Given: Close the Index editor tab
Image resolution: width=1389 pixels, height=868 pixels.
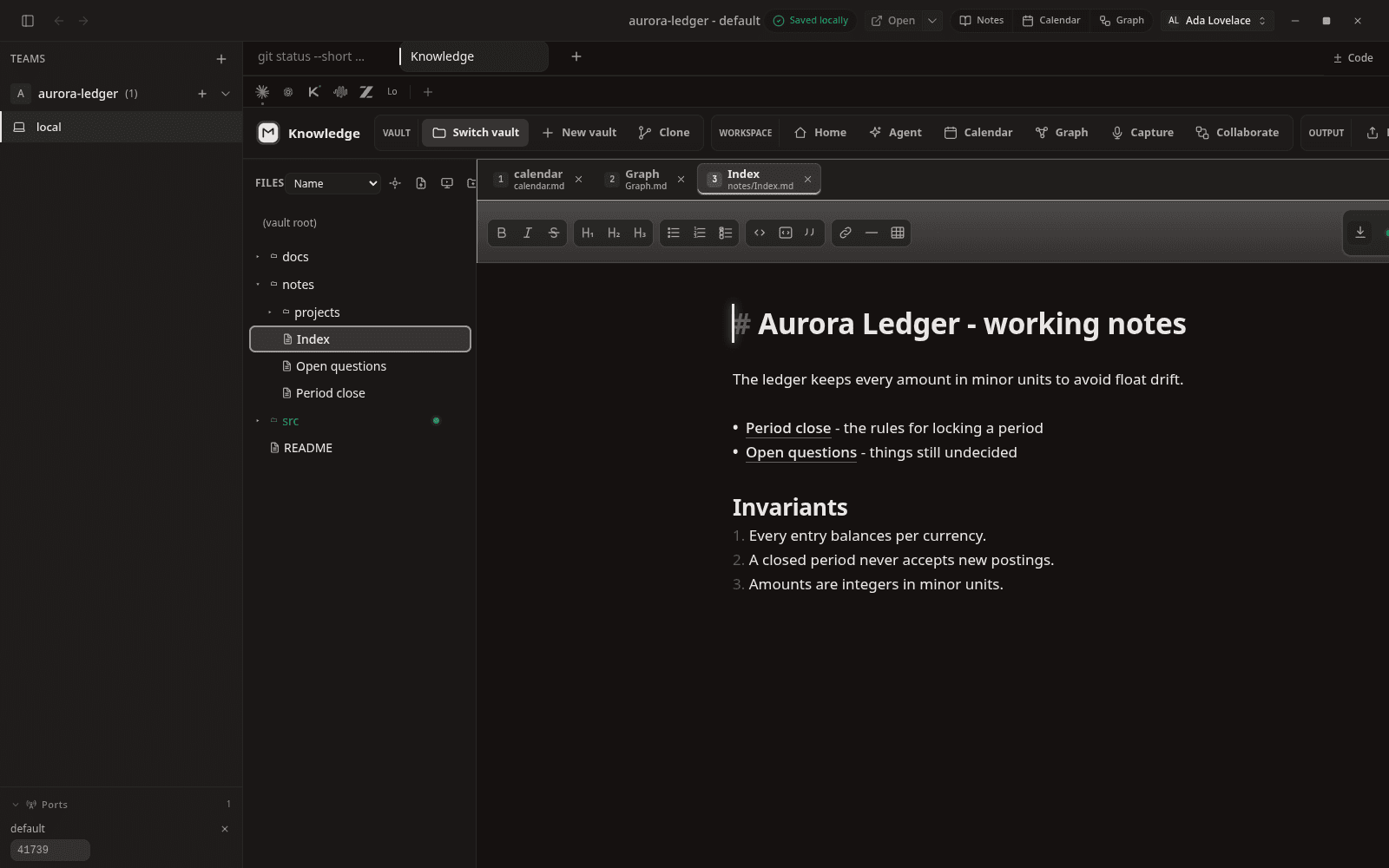Looking at the screenshot, I should tap(807, 180).
